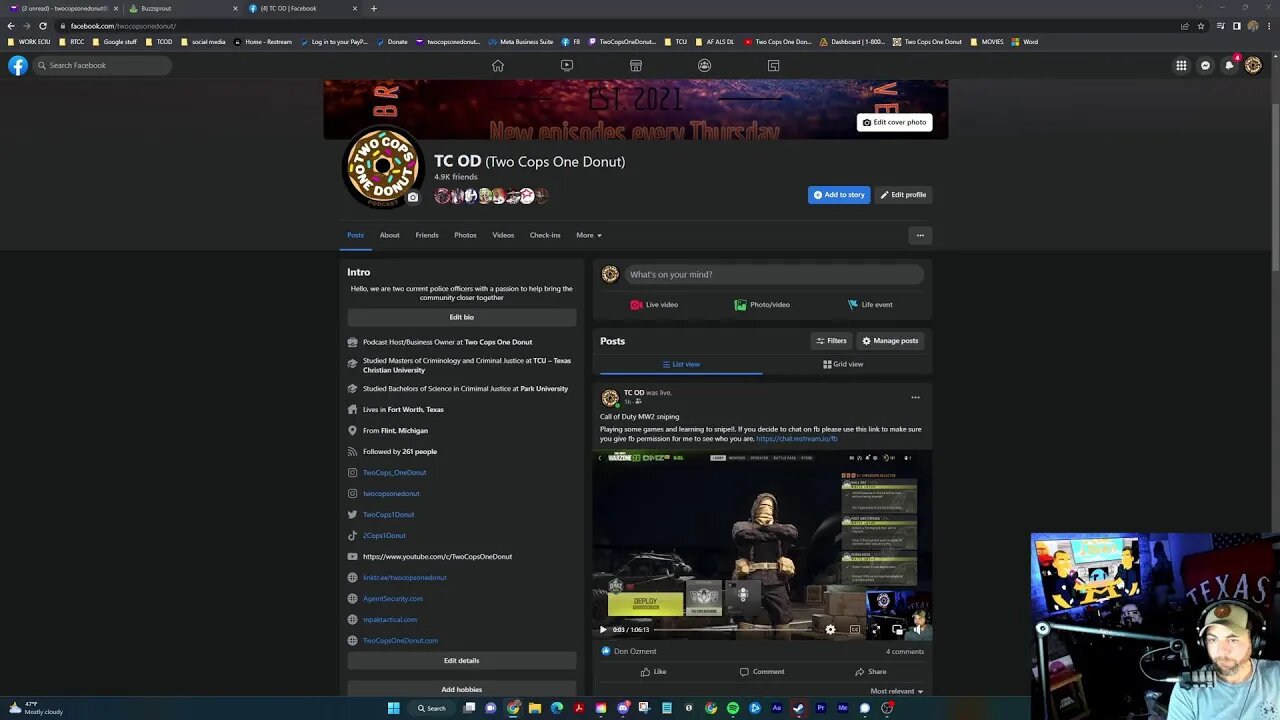
Task: Open the linktr.ee/twocopsonedonut link
Action: (x=404, y=577)
